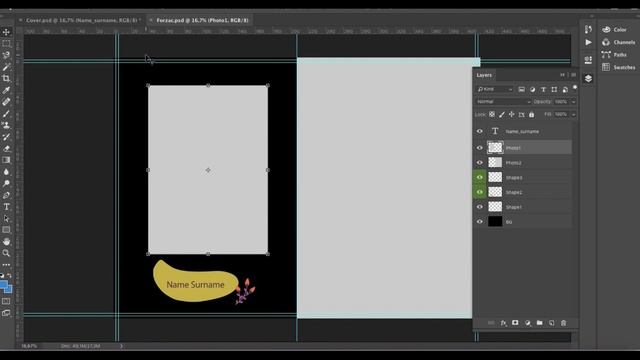Image resolution: width=640 pixels, height=360 pixels.
Task: Select the Crop tool
Action: (6, 78)
